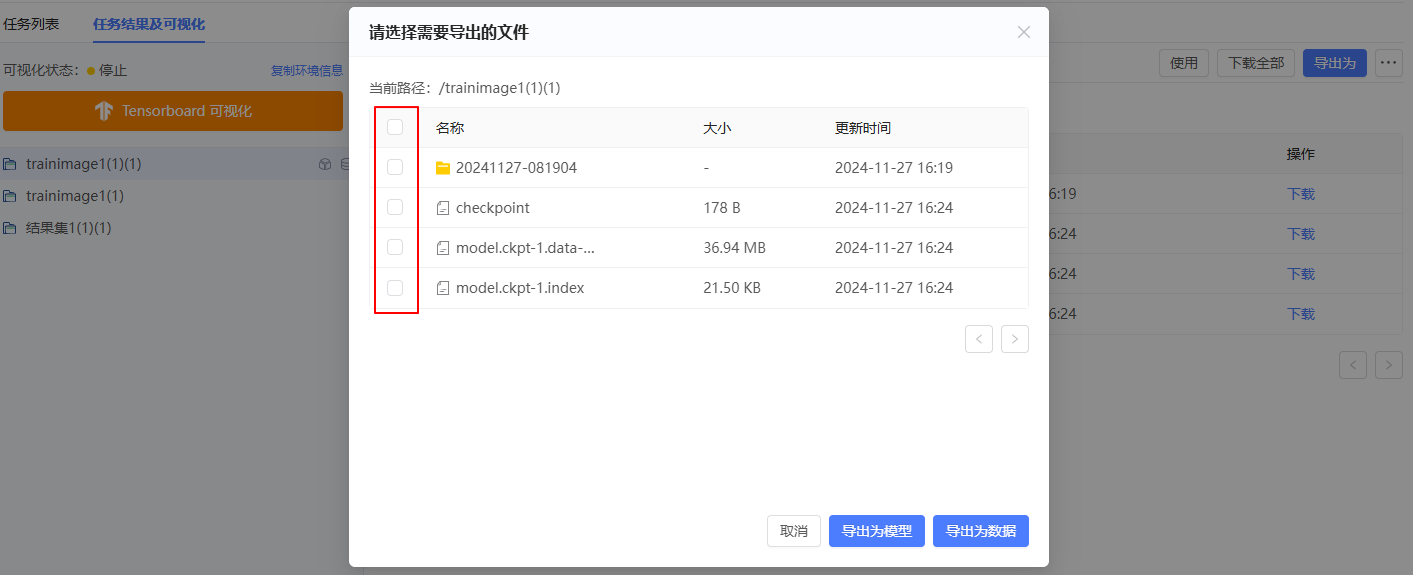Click the file icon beside checkpoint

point(443,208)
